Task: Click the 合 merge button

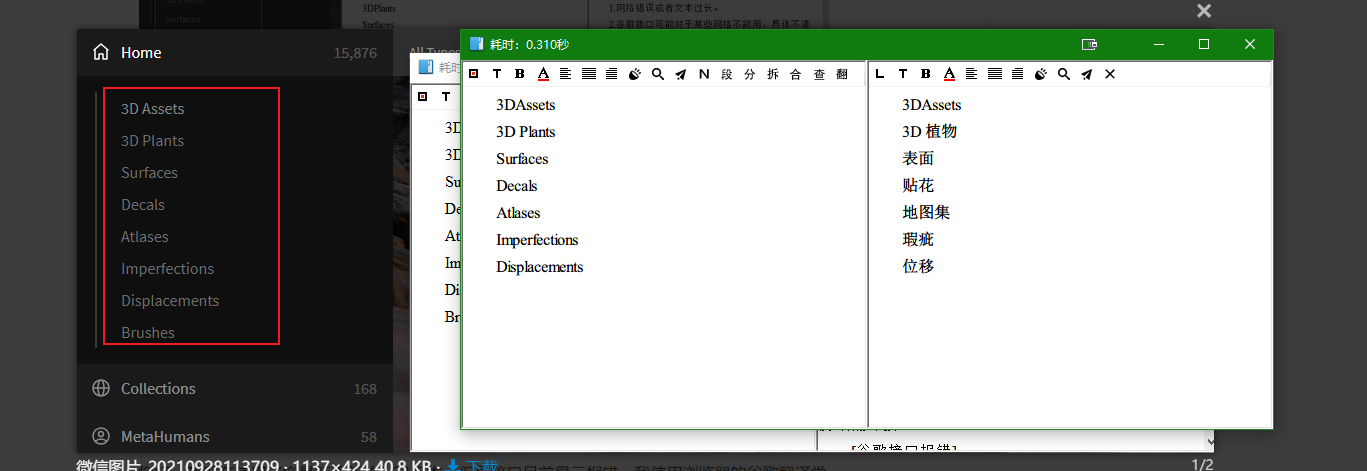Action: pos(796,74)
